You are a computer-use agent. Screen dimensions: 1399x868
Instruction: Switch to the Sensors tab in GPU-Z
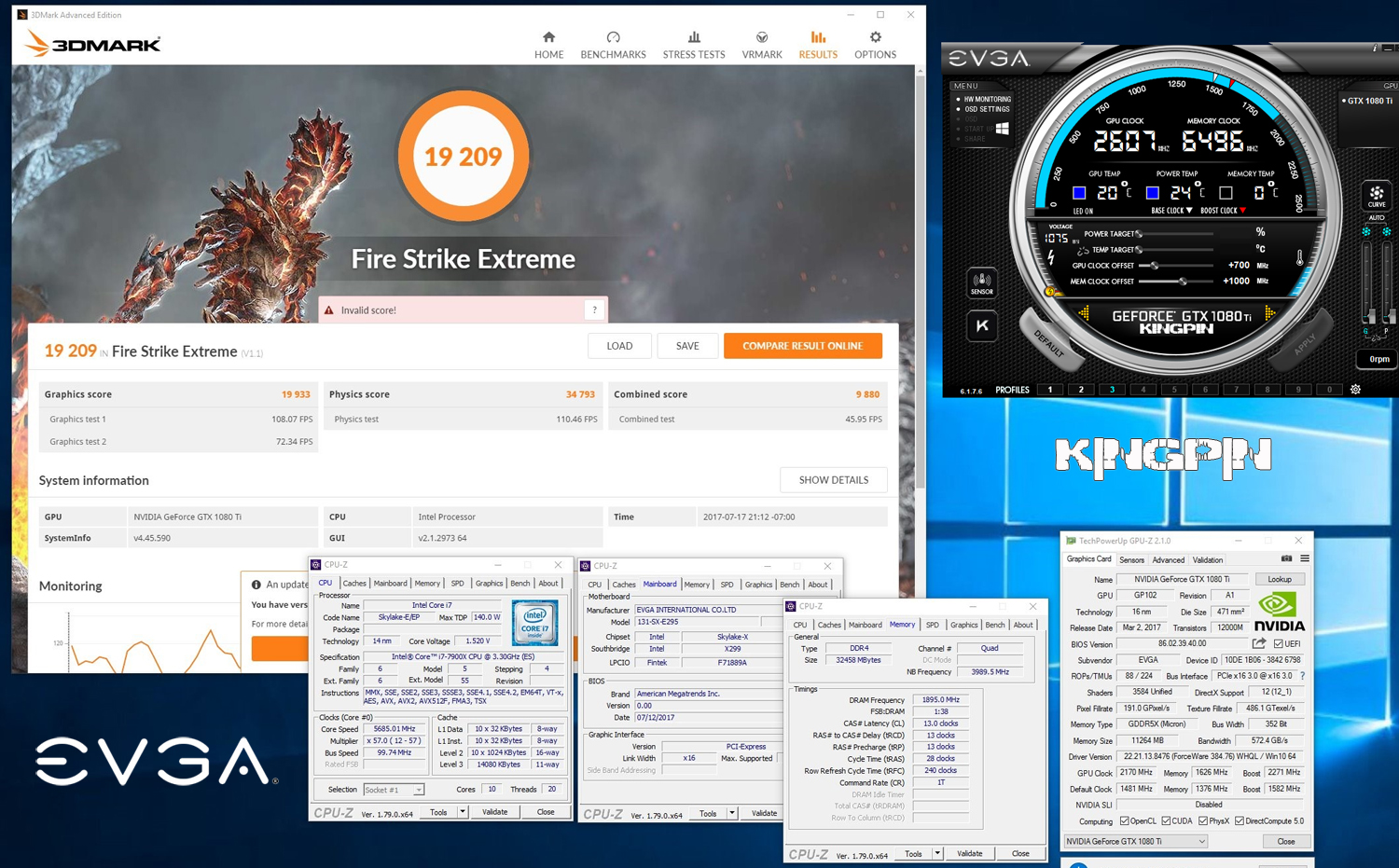point(1131,560)
